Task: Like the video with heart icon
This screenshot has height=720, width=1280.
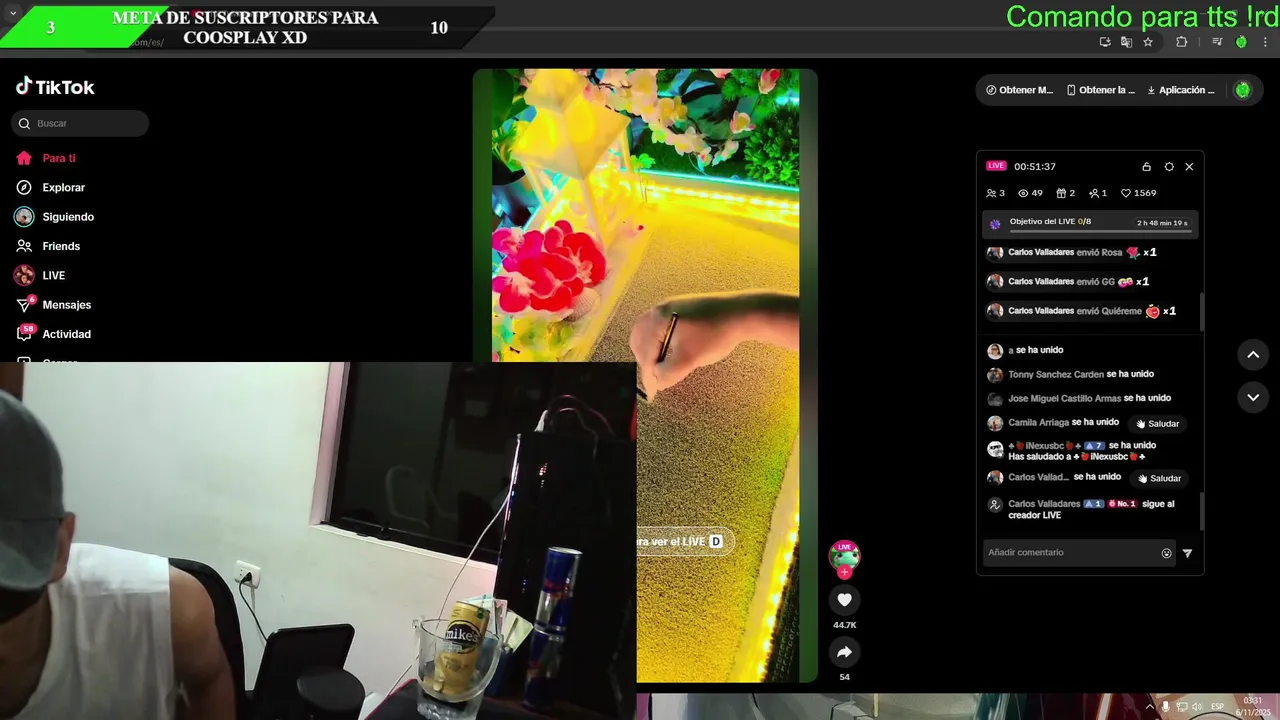Action: pos(844,599)
